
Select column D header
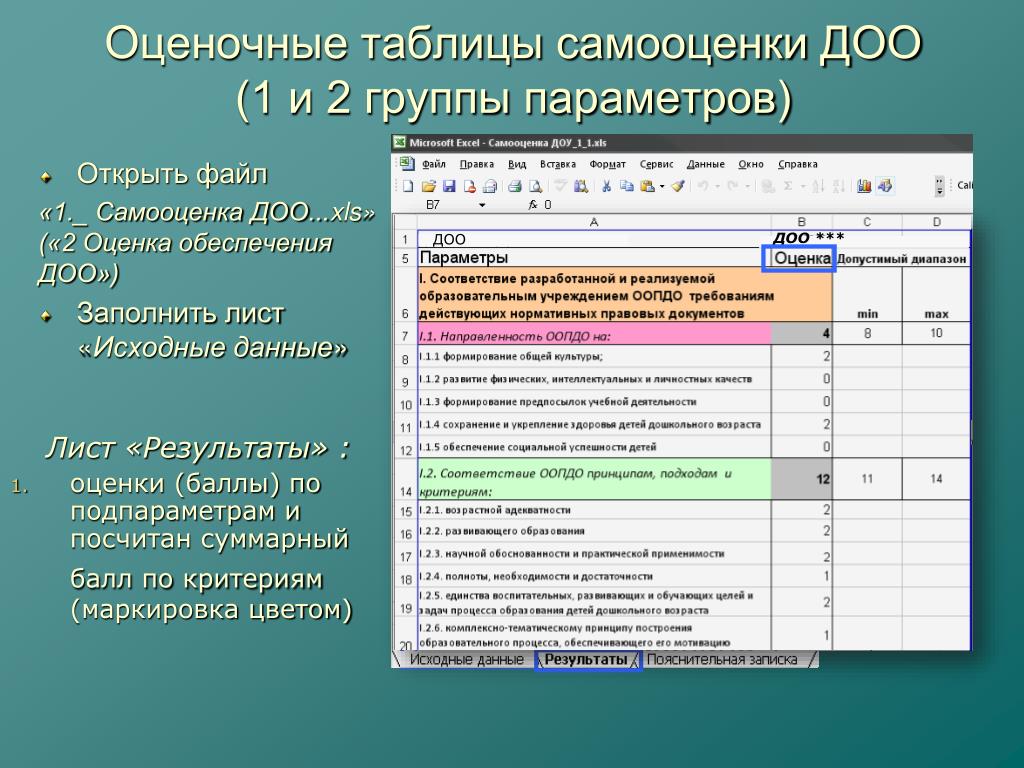pos(936,222)
